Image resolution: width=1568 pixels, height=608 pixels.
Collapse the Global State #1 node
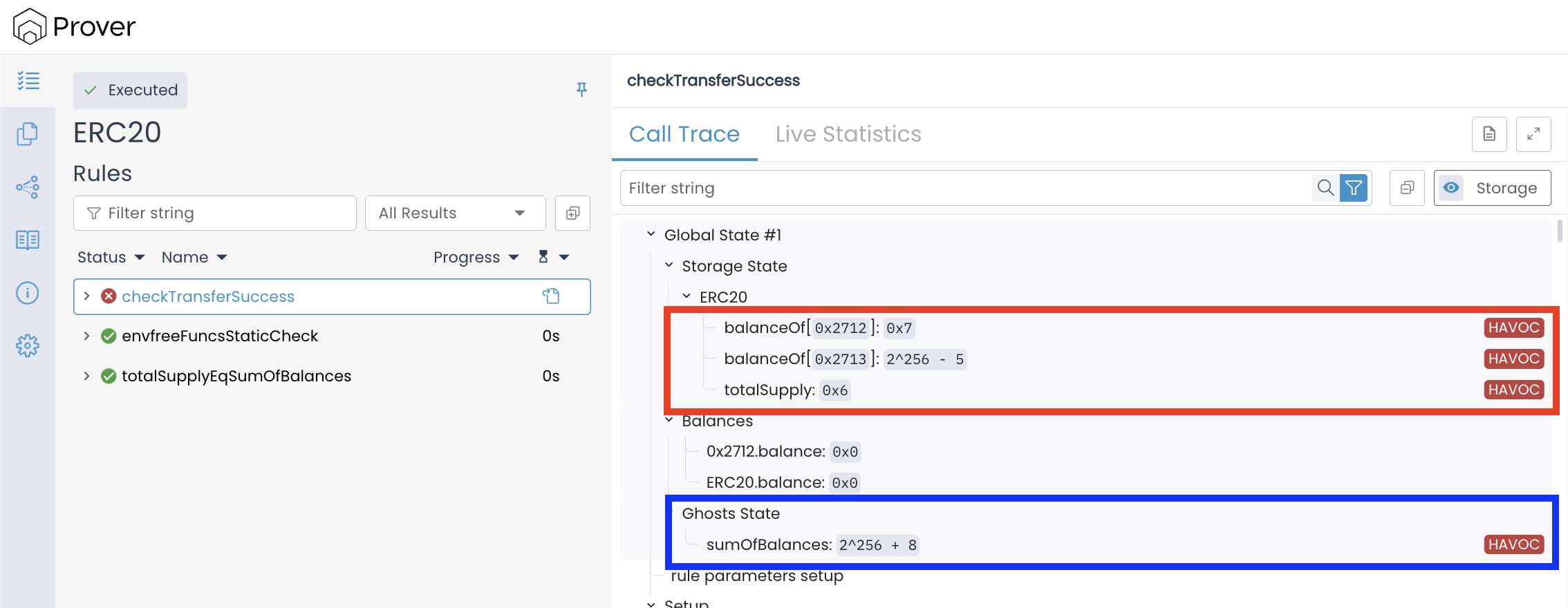(651, 235)
